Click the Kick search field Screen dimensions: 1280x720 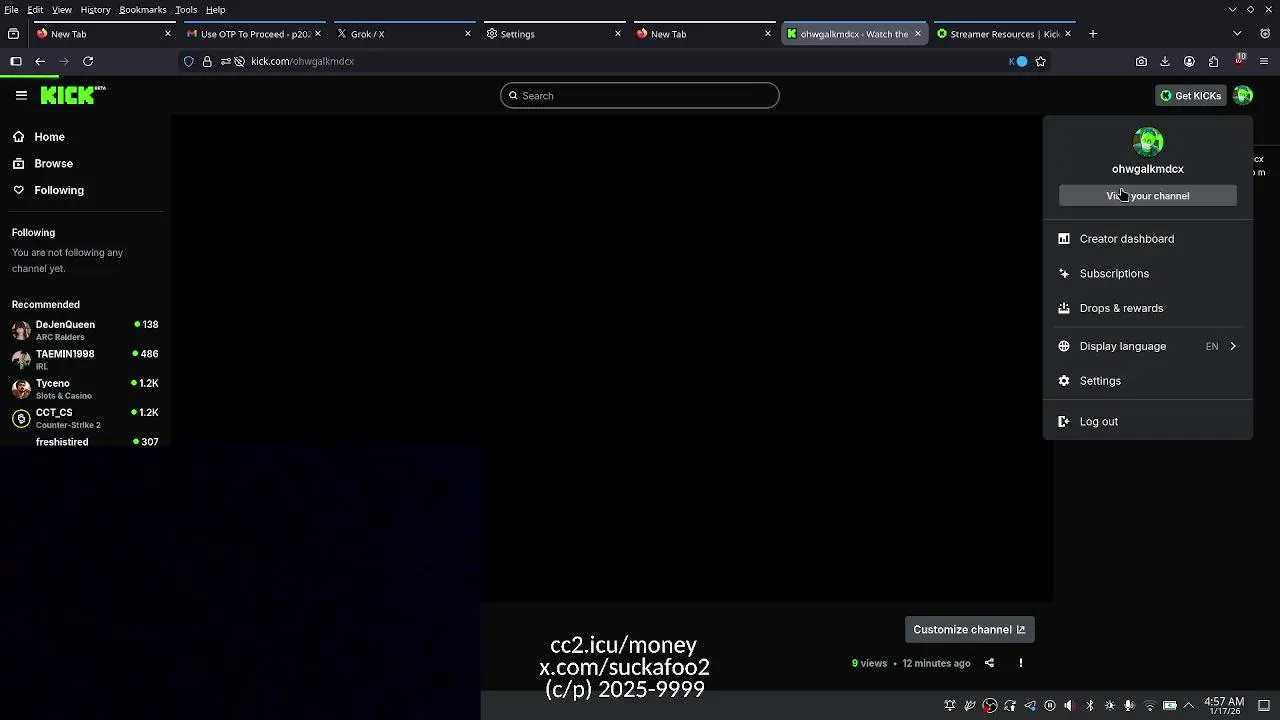(x=640, y=95)
